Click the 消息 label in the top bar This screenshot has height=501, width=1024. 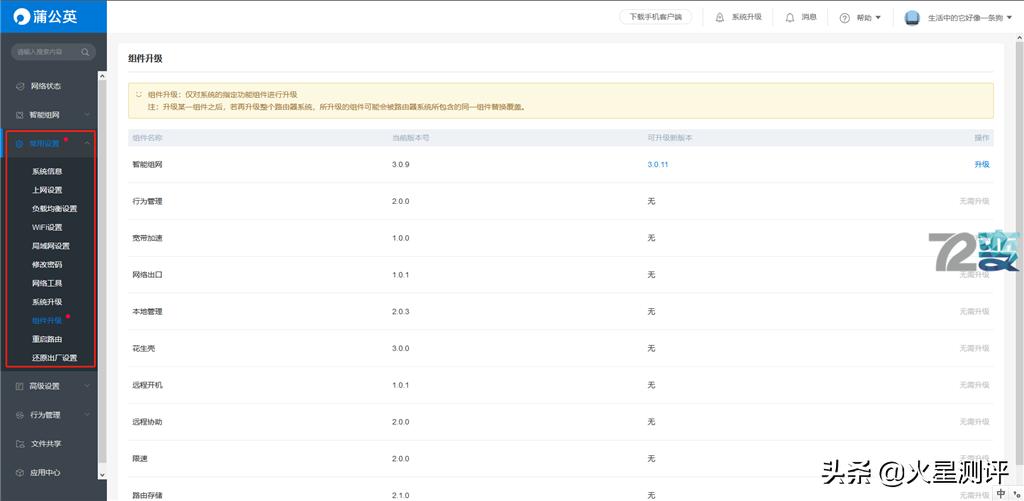(x=809, y=18)
